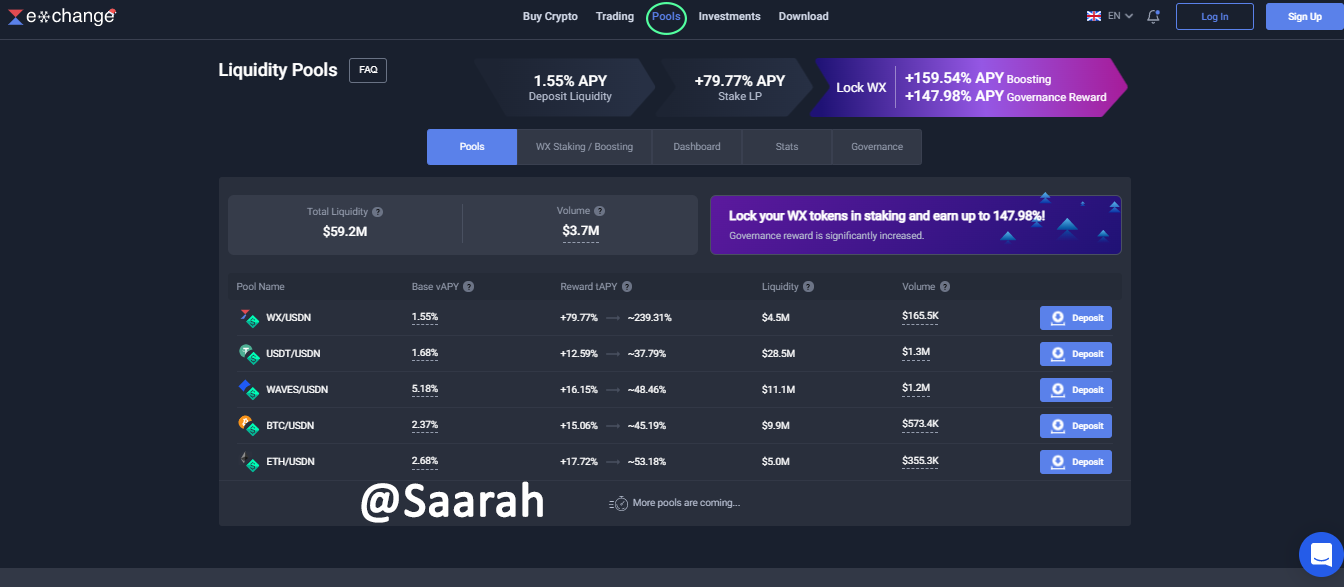Click the WAVES/USDN pool token icon
Viewport: 1344px width, 587px height.
tap(249, 390)
